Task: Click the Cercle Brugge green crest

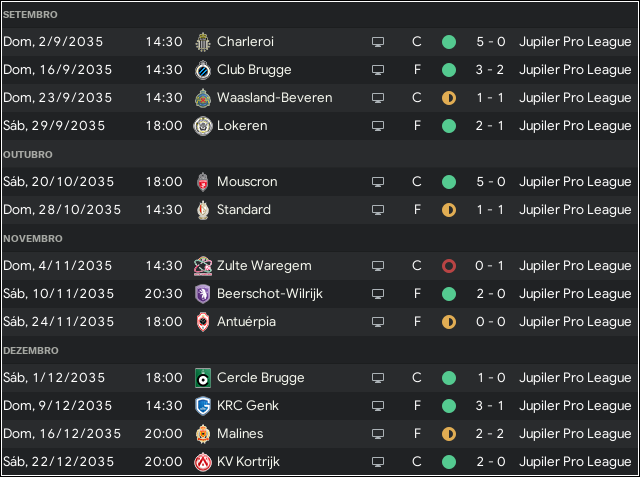Action: tap(203, 378)
